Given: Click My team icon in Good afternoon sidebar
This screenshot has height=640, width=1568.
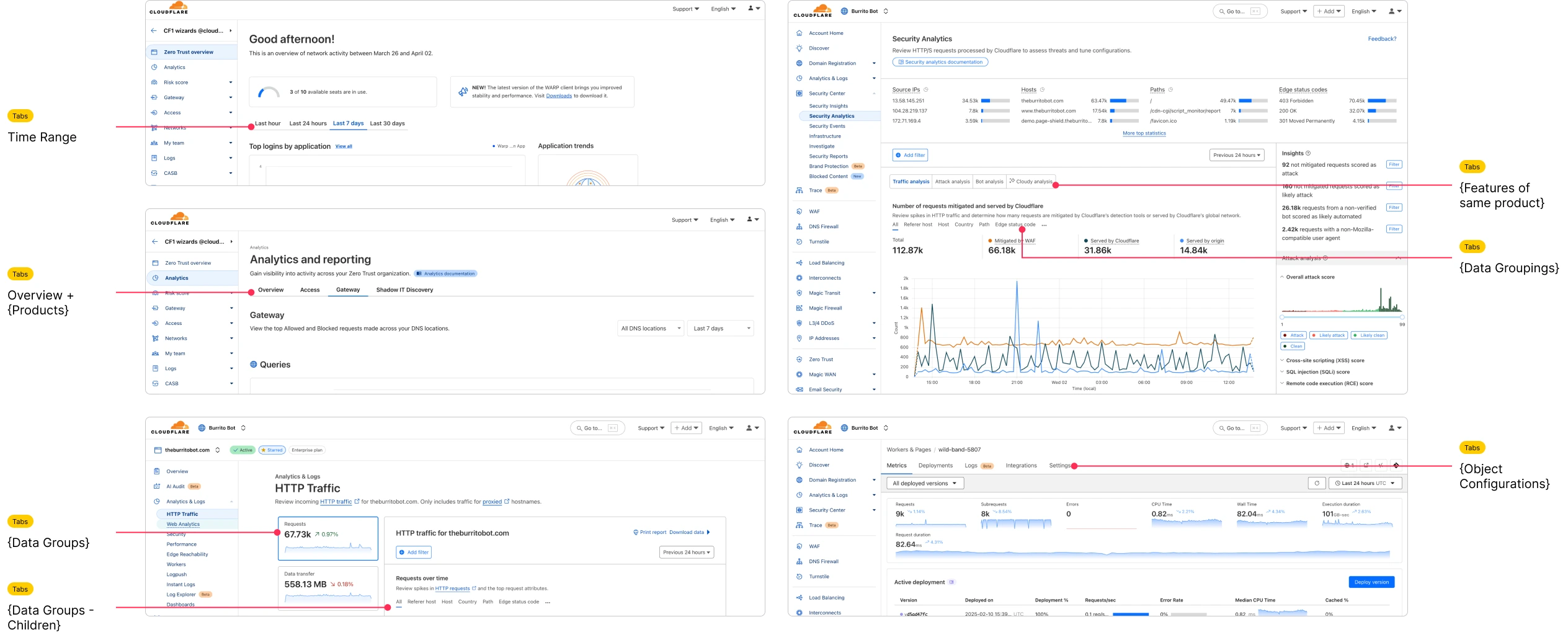Looking at the screenshot, I should click(x=154, y=143).
